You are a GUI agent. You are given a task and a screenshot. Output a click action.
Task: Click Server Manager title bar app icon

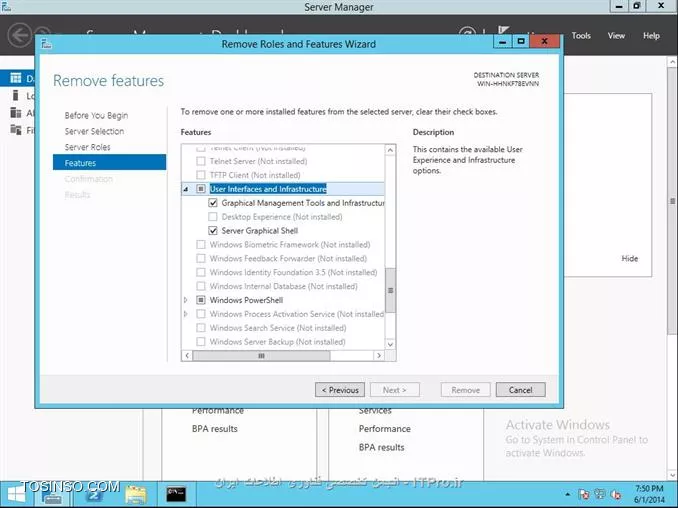tap(6, 6)
